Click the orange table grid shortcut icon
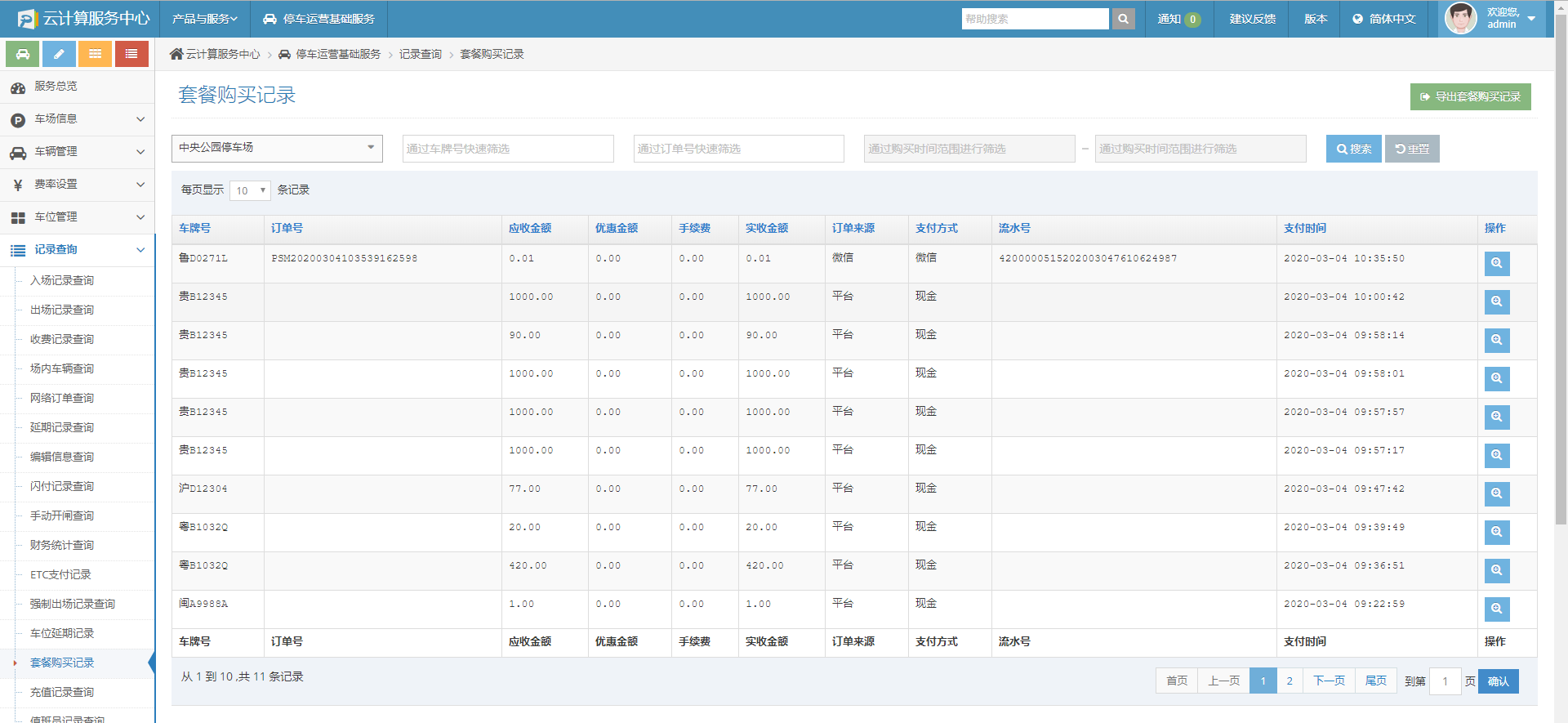 (95, 54)
